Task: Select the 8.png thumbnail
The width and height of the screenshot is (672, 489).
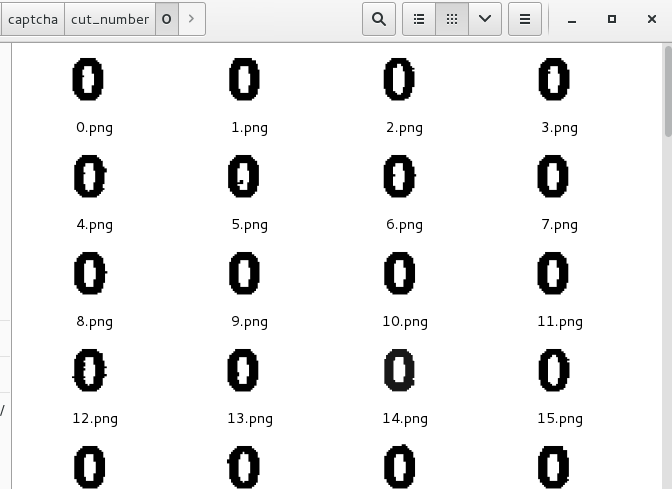Action: pyautogui.click(x=90, y=273)
